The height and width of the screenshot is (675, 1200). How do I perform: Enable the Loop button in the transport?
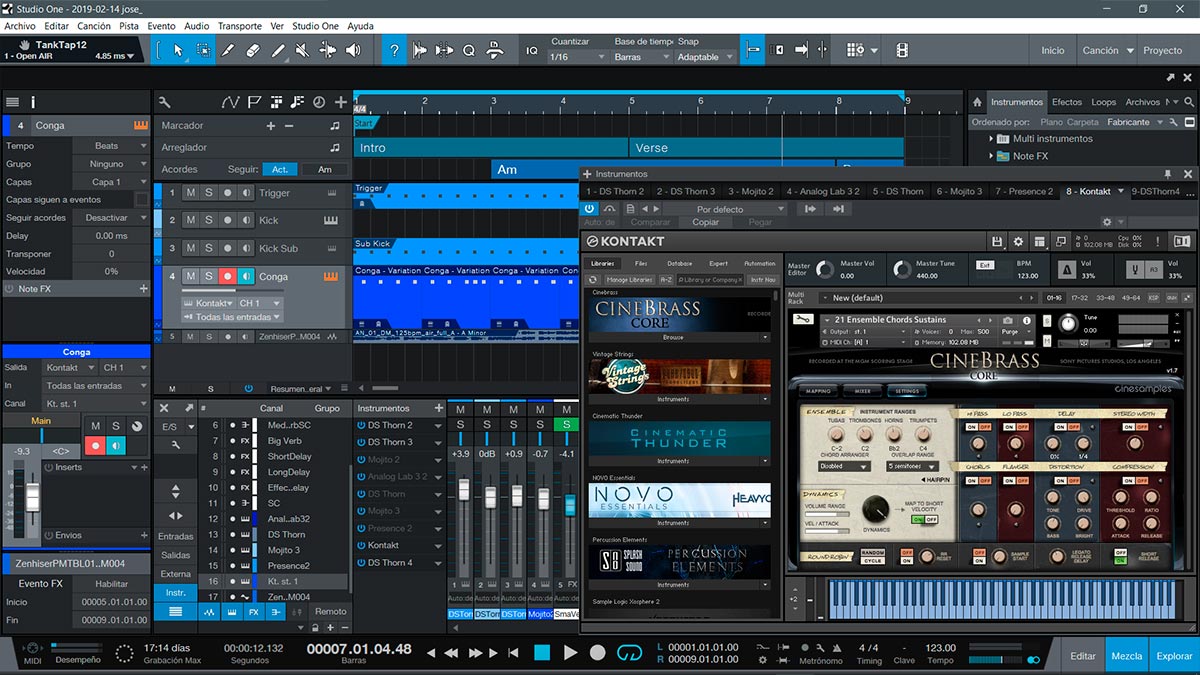point(629,652)
